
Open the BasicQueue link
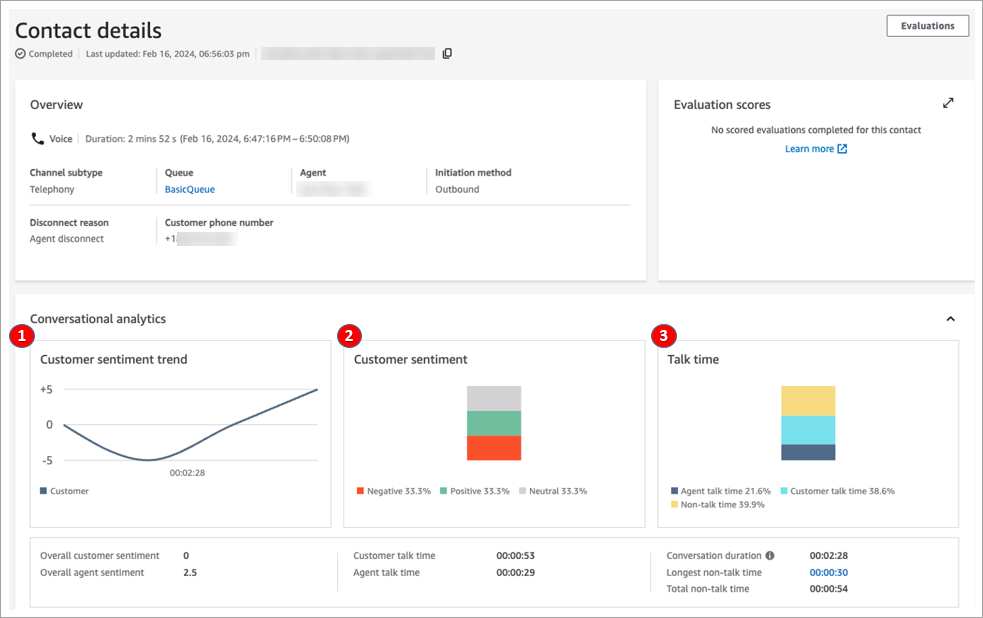(189, 188)
